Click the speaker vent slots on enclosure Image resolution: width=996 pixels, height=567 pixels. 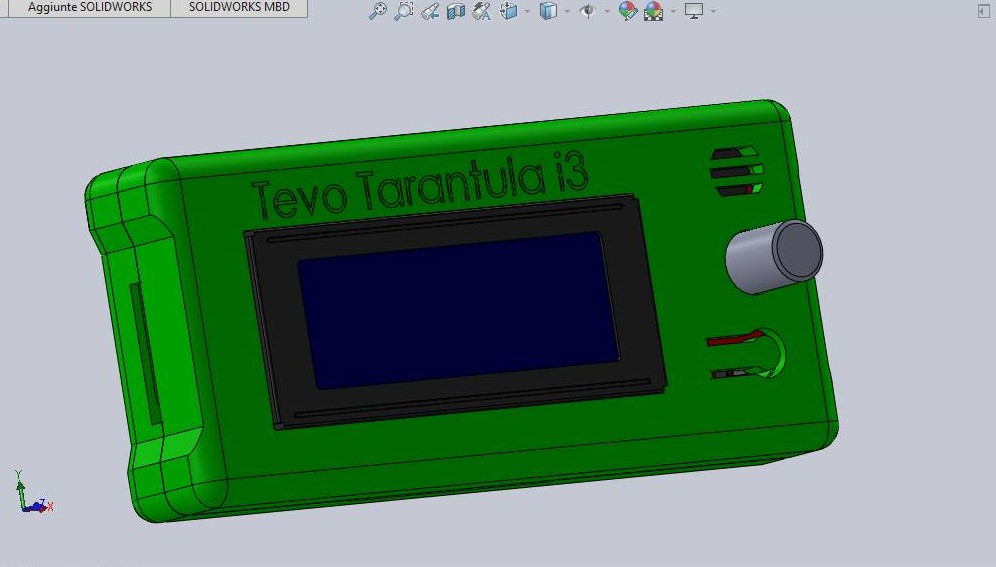pyautogui.click(x=737, y=171)
